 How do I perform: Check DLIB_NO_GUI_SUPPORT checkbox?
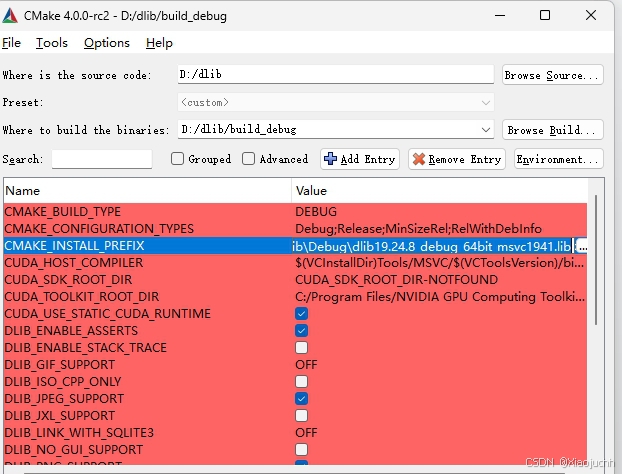point(301,450)
